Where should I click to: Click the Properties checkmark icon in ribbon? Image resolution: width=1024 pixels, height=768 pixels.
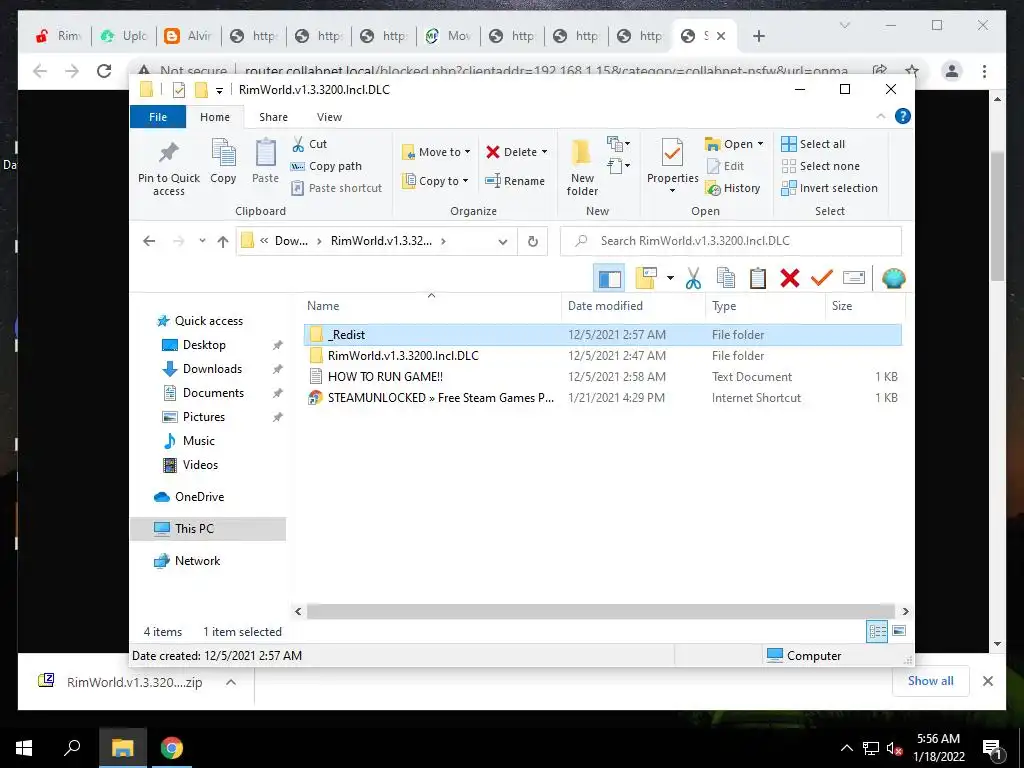click(672, 153)
